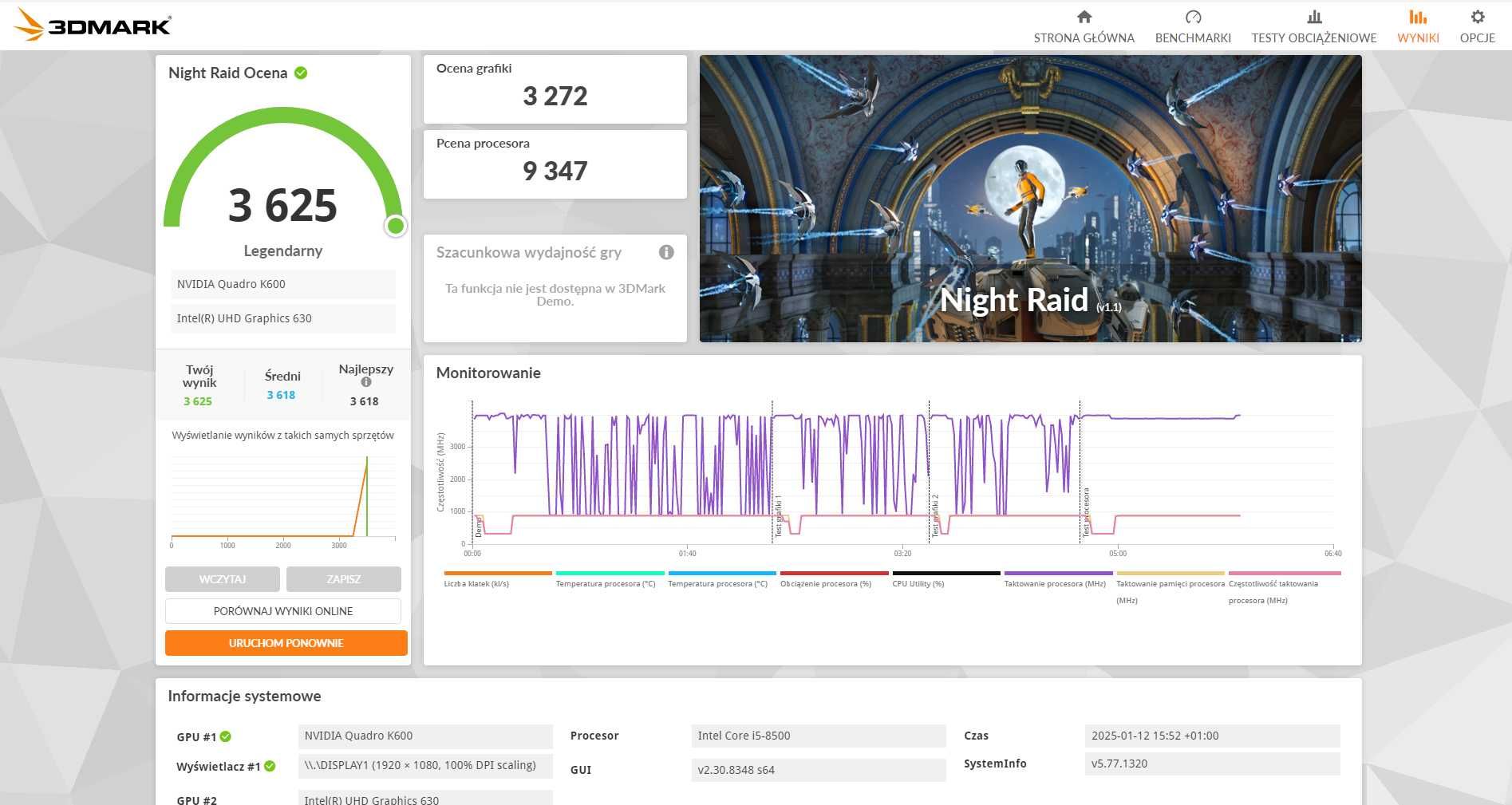Select the WYNIKI tab
The width and height of the screenshot is (1512, 805).
coord(1418,37)
